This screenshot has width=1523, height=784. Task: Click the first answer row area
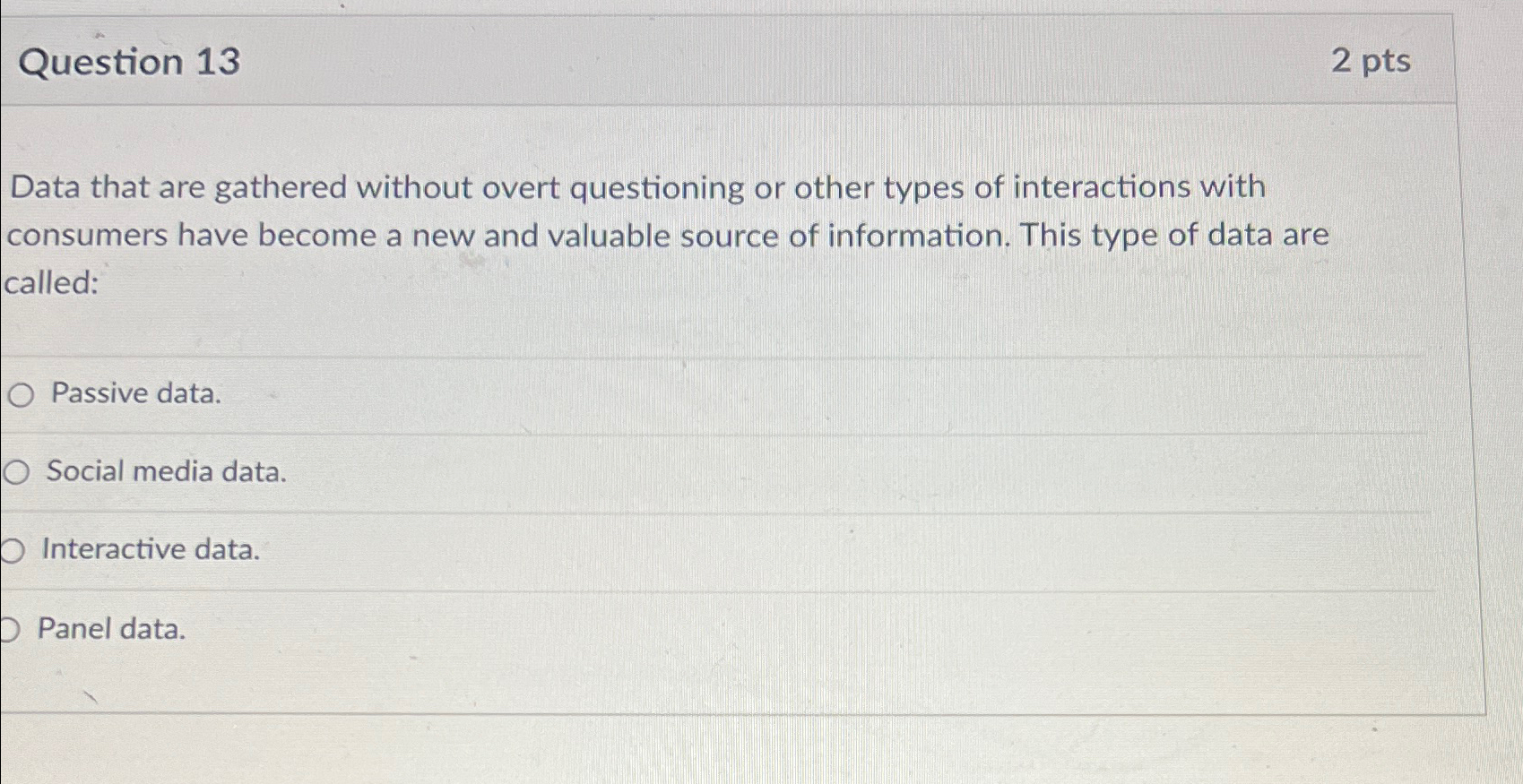pos(627,394)
